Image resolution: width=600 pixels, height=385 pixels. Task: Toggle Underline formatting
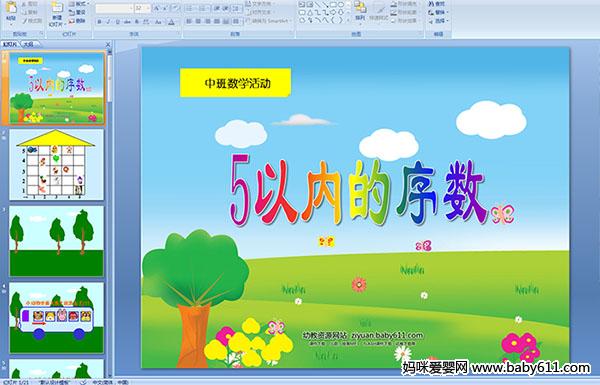tap(117, 22)
